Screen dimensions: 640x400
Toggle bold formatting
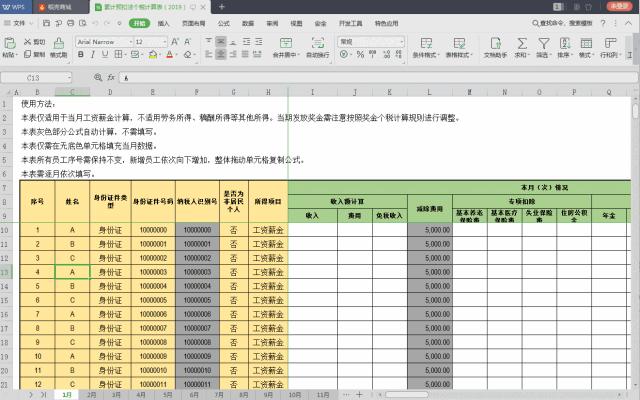[x=80, y=54]
